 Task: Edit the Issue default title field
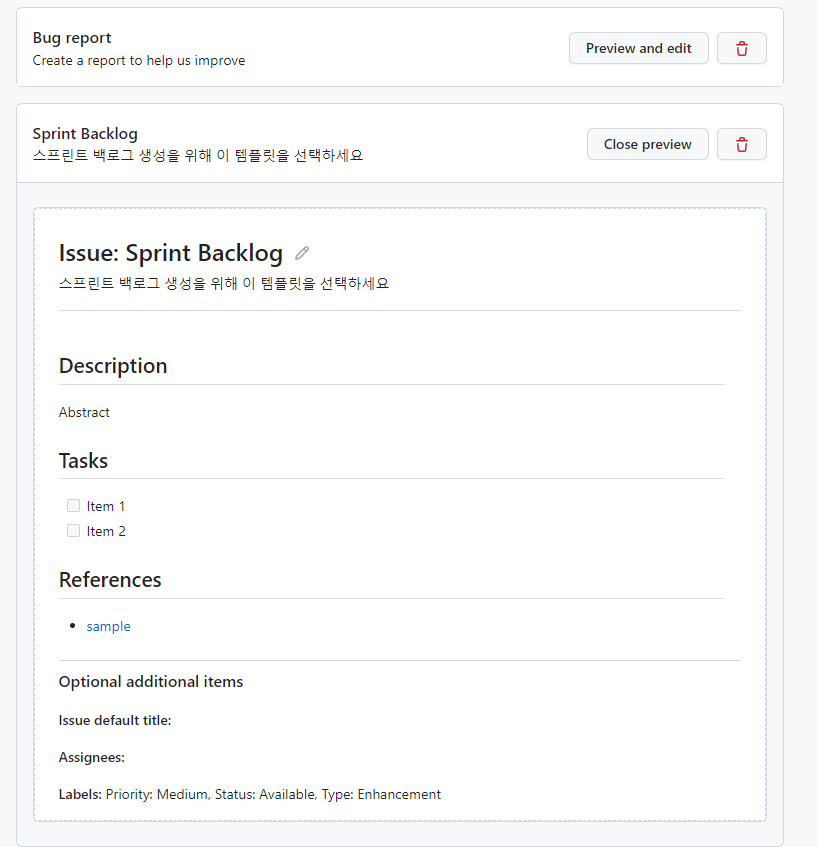pos(115,720)
